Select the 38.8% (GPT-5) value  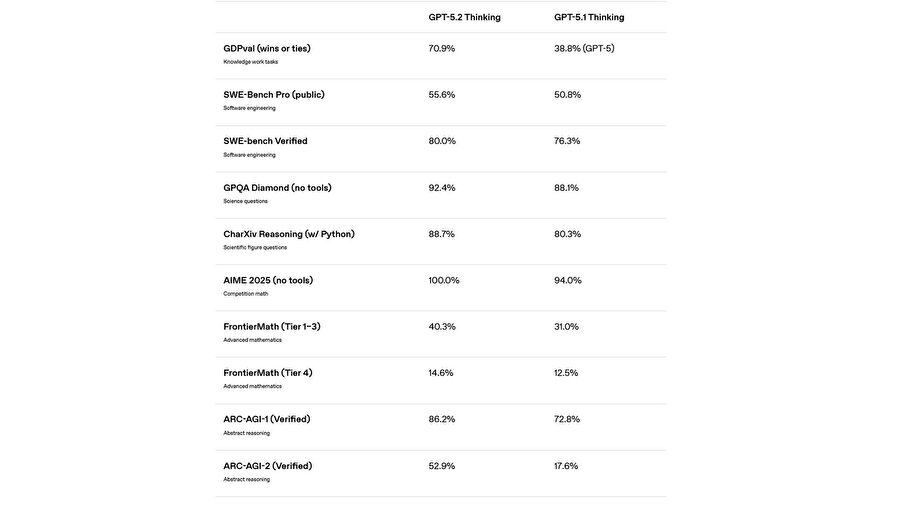(x=584, y=48)
